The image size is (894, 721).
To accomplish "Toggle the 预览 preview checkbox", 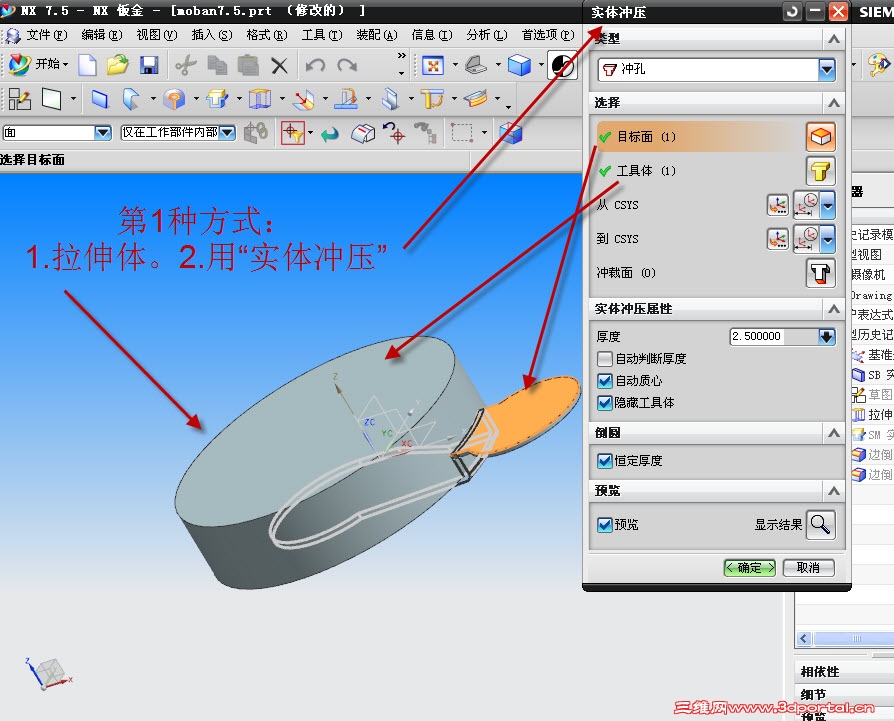I will pos(604,524).
